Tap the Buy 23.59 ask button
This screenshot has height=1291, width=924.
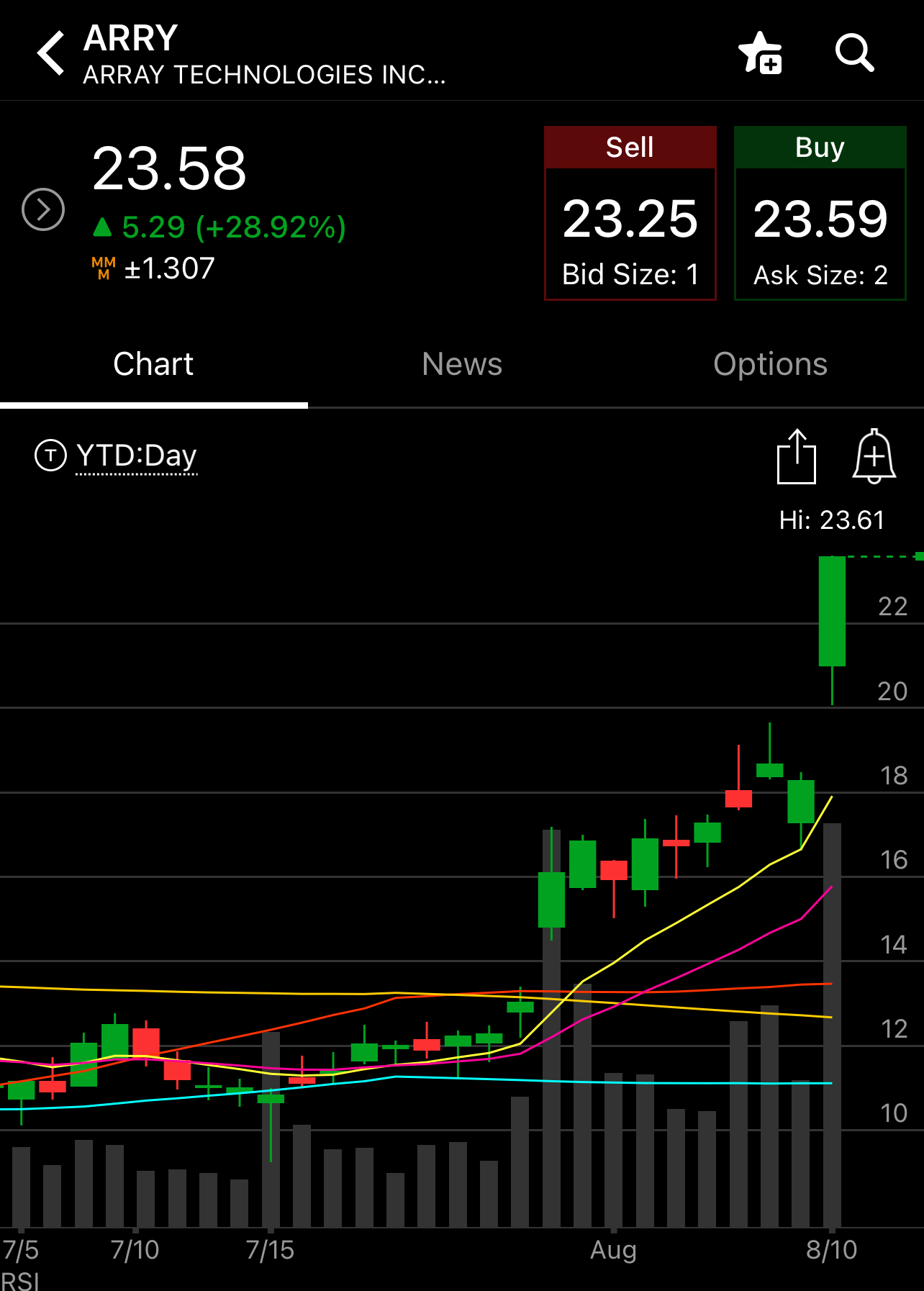click(820, 213)
